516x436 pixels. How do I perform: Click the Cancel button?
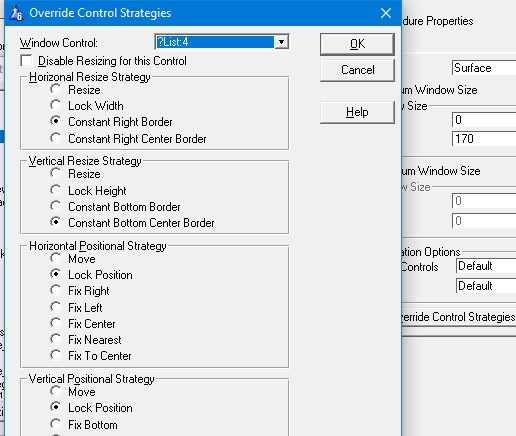tap(357, 70)
